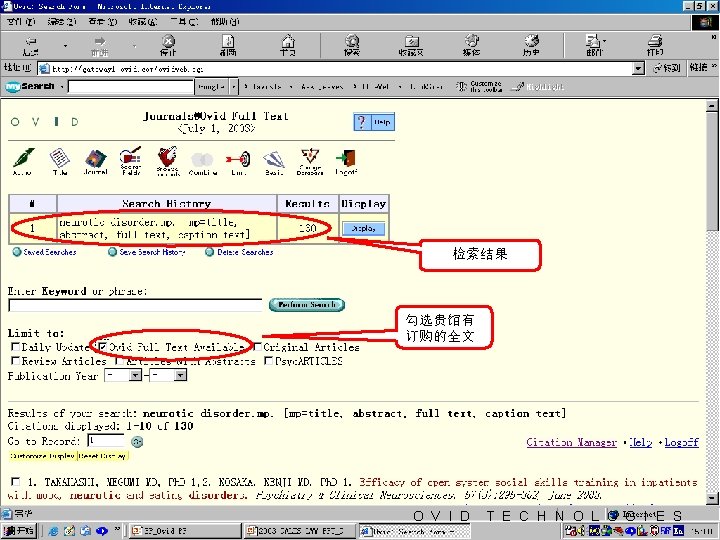The height and width of the screenshot is (540, 720).
Task: Check the Review Articles checkbox
Action: [x=16, y=361]
